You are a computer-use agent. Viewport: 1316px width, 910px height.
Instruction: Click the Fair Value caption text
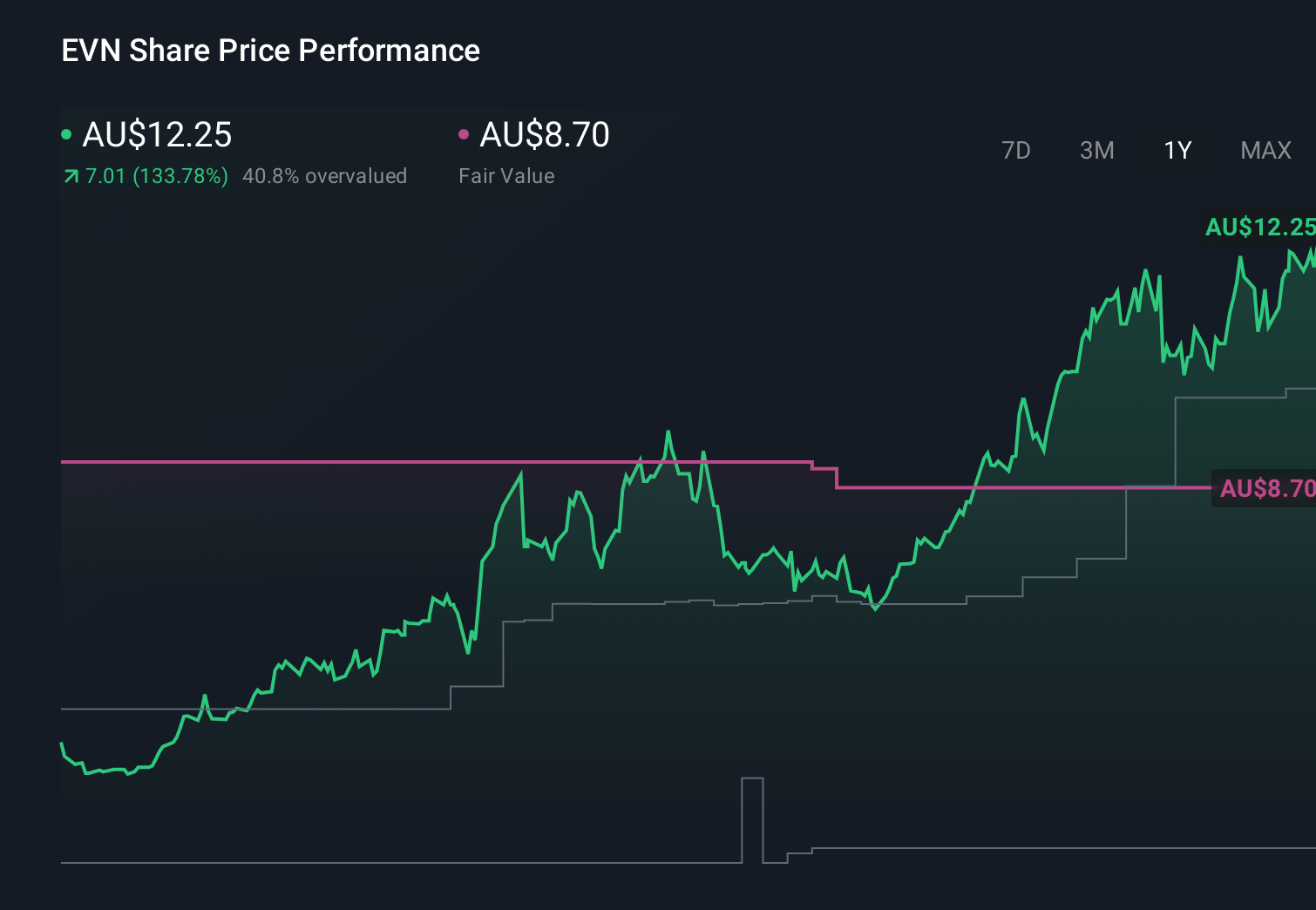[x=506, y=176]
